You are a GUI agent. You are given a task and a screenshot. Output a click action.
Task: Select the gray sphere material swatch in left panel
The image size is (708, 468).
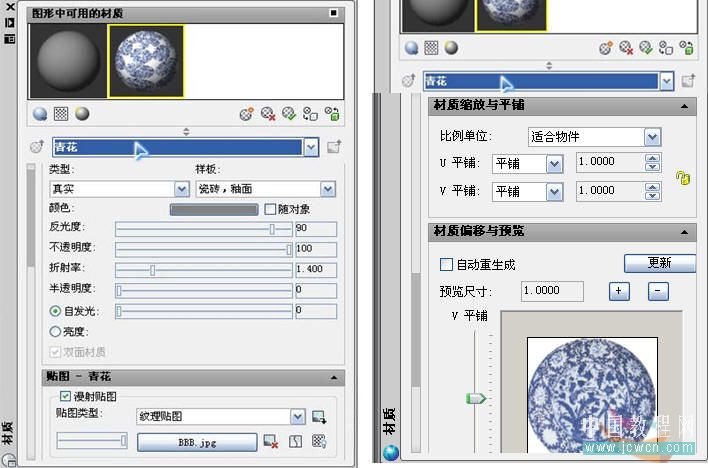68,61
